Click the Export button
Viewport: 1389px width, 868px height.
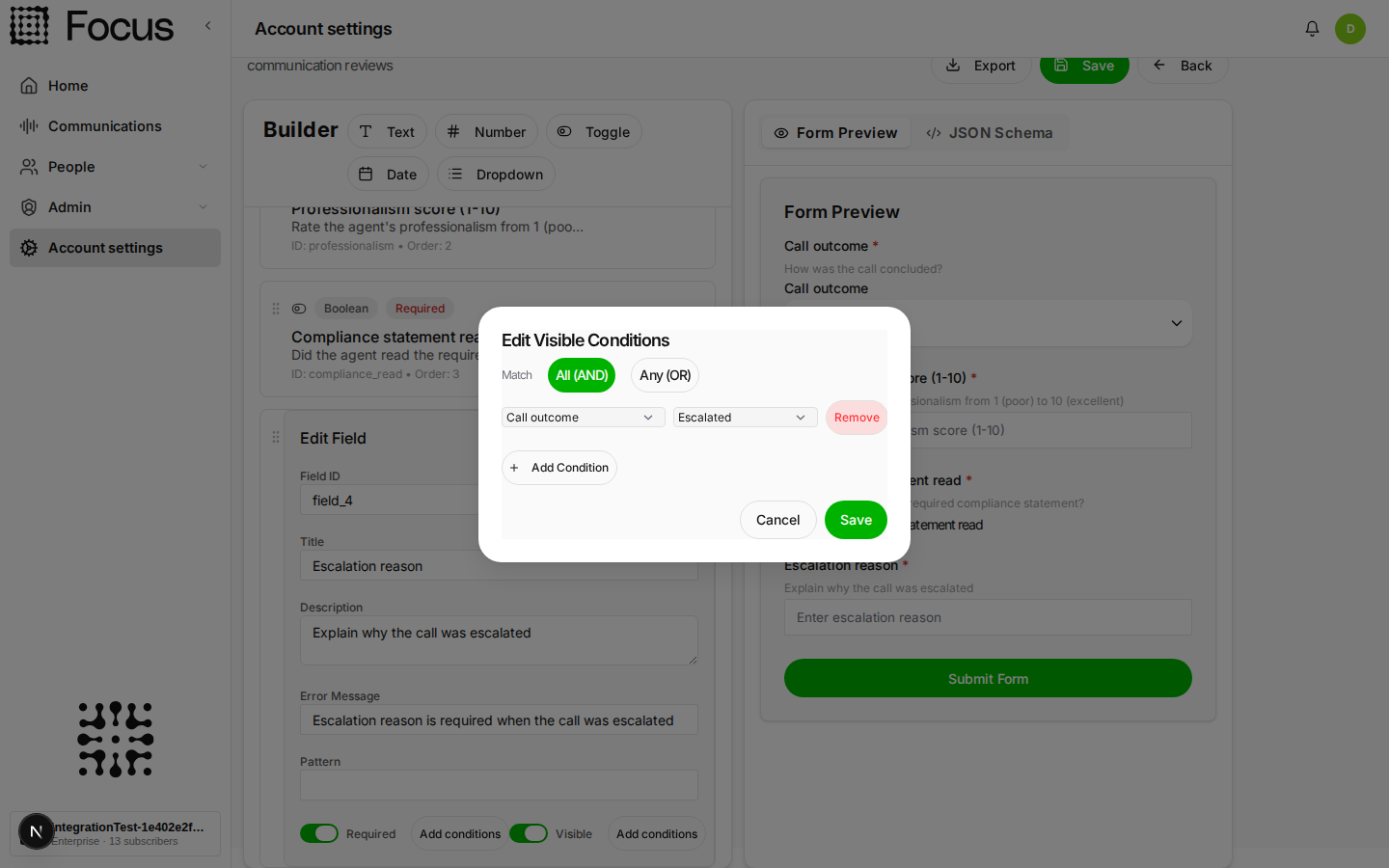tap(981, 66)
